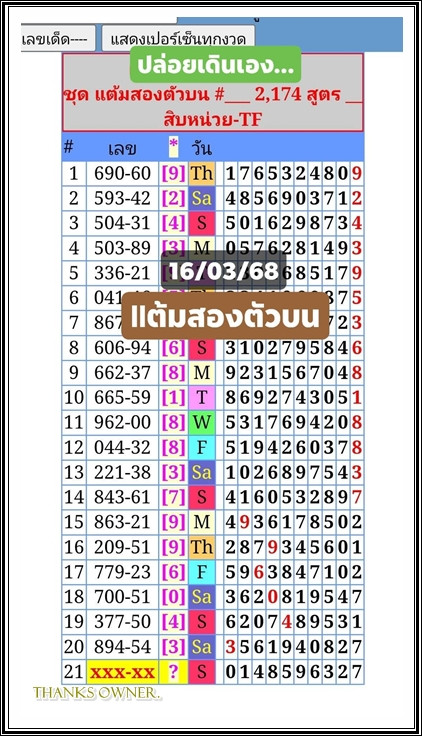The height and width of the screenshot is (736, 422).
Task: Select the 894-54 entry in row 20
Action: point(123,647)
